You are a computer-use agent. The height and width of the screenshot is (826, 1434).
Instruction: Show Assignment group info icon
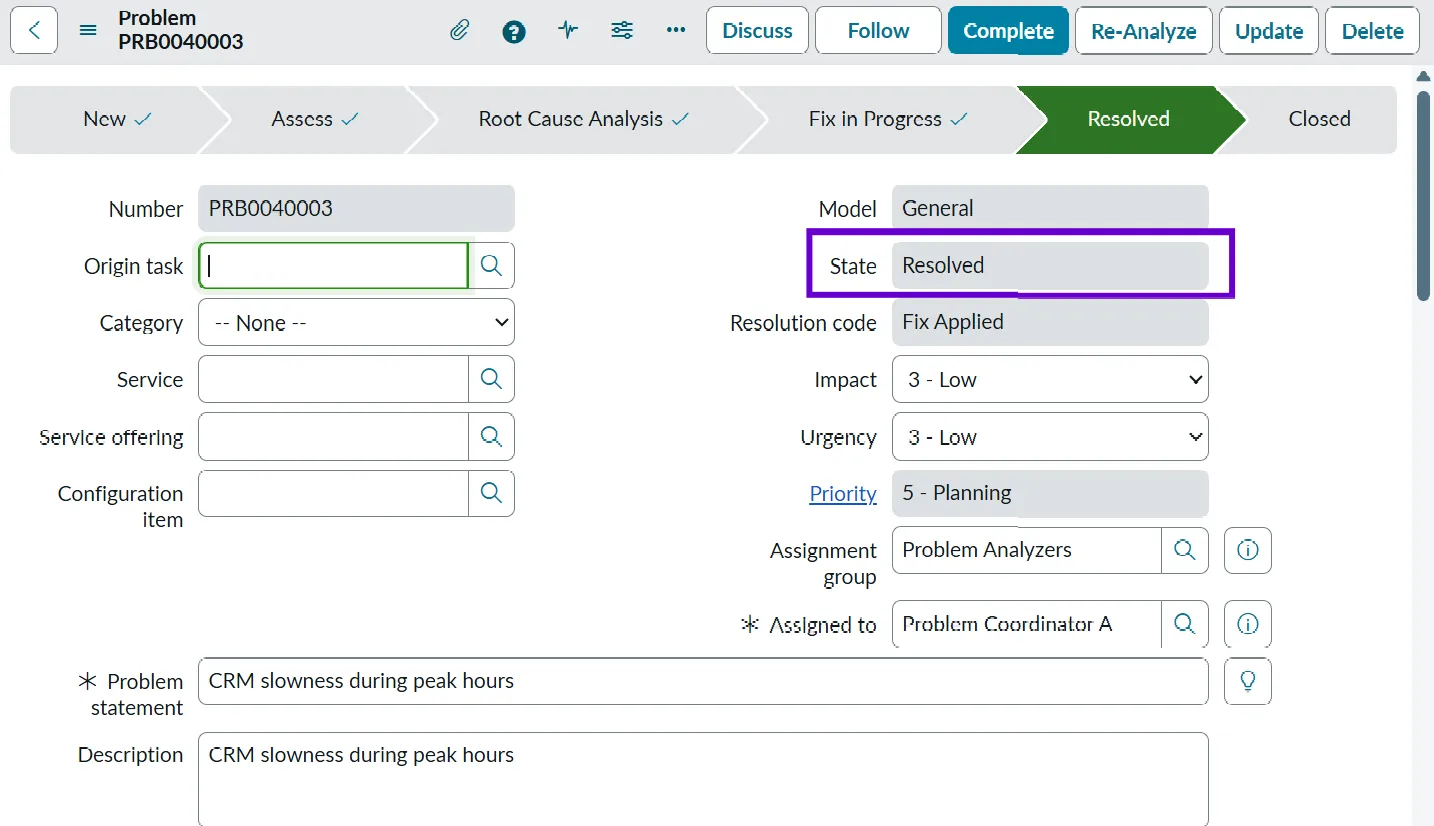tap(1247, 550)
